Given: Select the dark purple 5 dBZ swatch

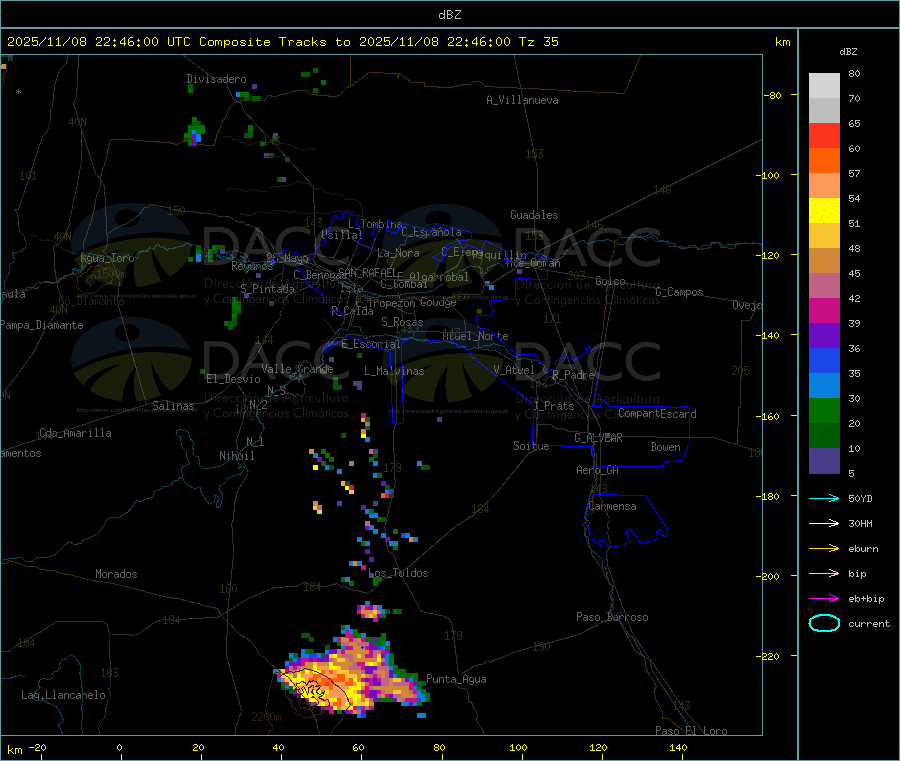Looking at the screenshot, I should (824, 461).
